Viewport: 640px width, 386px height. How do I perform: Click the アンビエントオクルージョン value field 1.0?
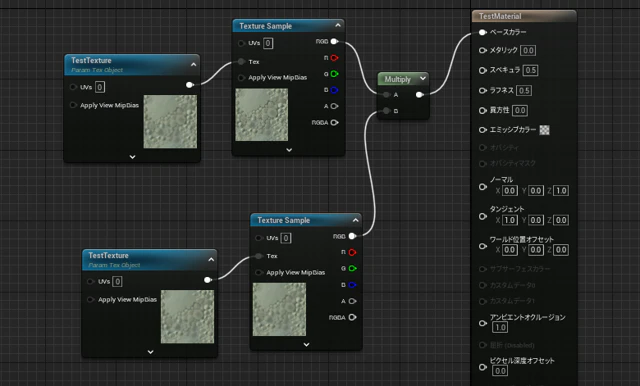point(500,327)
